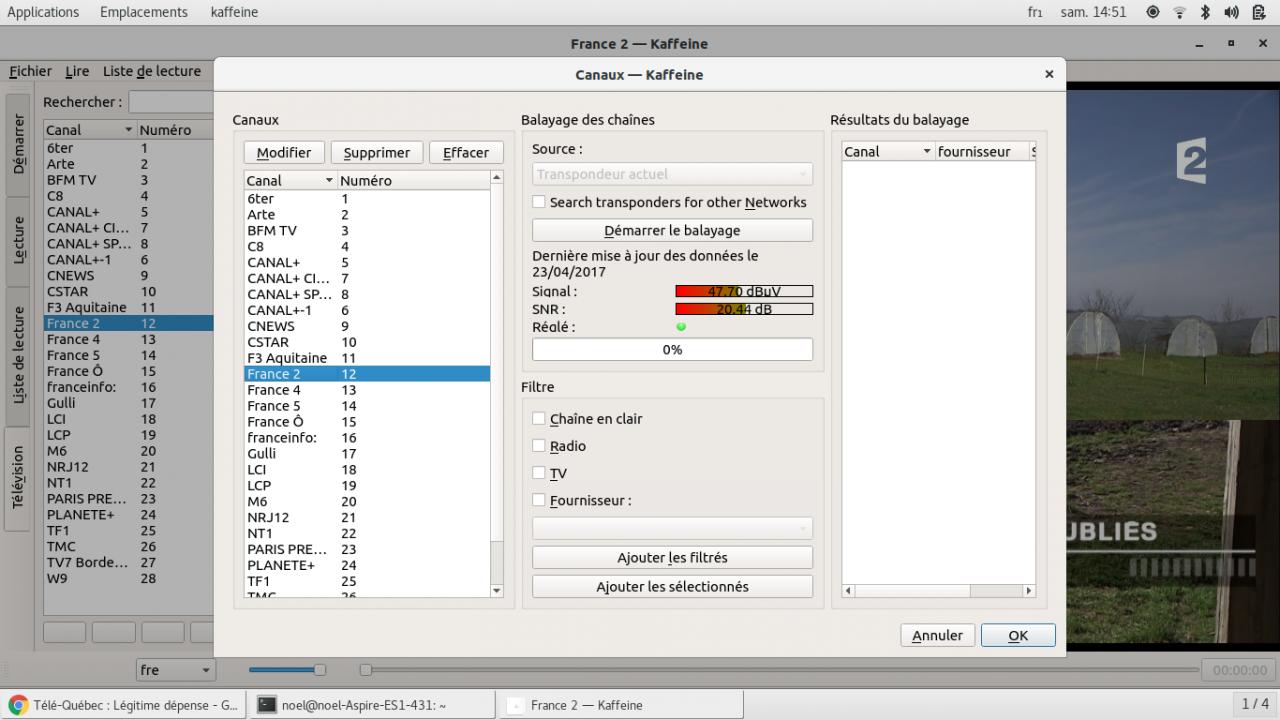The image size is (1280, 720).
Task: Enable Search transponders for other Networks
Action: click(x=669, y=202)
